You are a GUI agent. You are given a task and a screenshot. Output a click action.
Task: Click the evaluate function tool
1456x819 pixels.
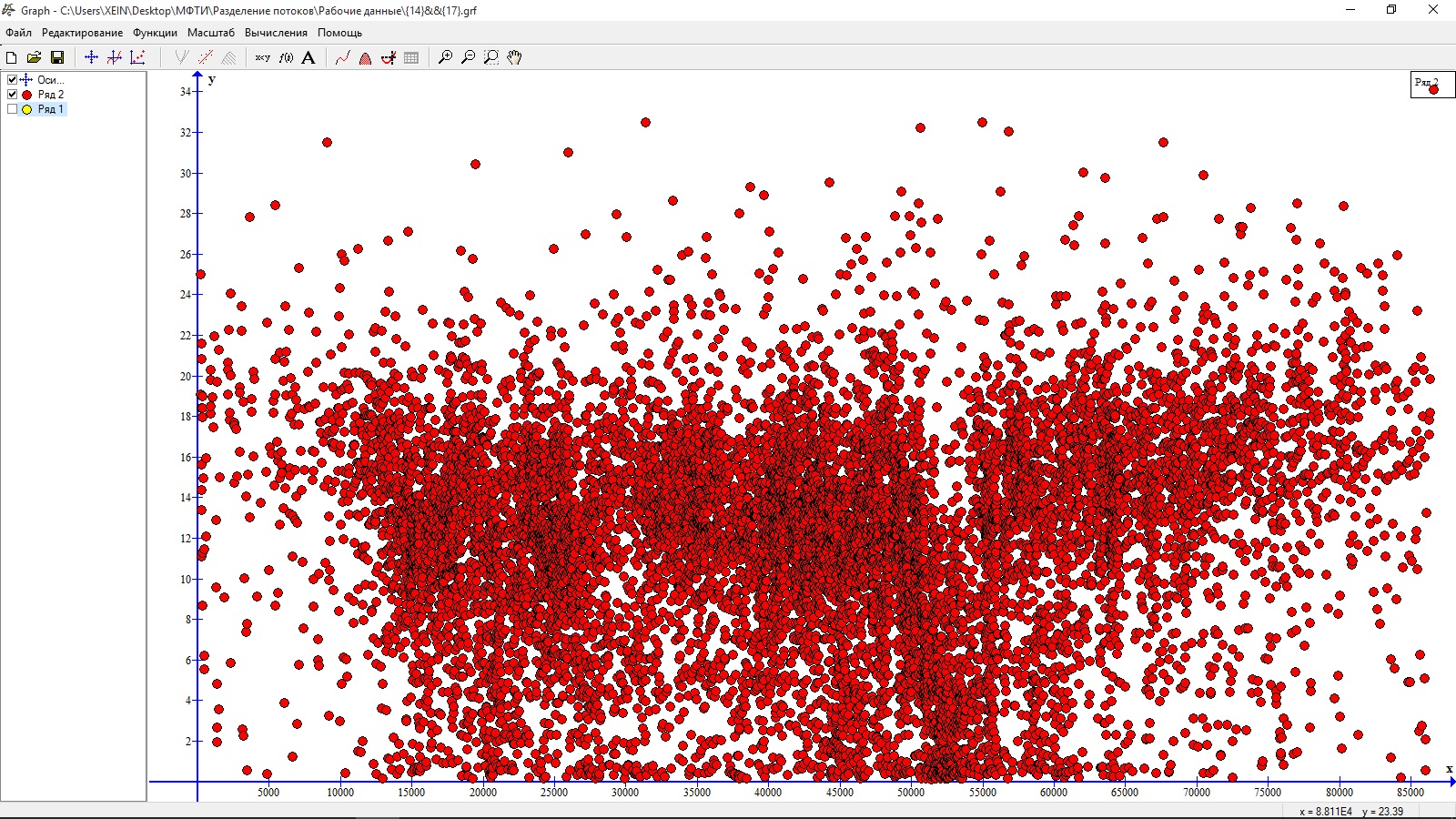(389, 57)
